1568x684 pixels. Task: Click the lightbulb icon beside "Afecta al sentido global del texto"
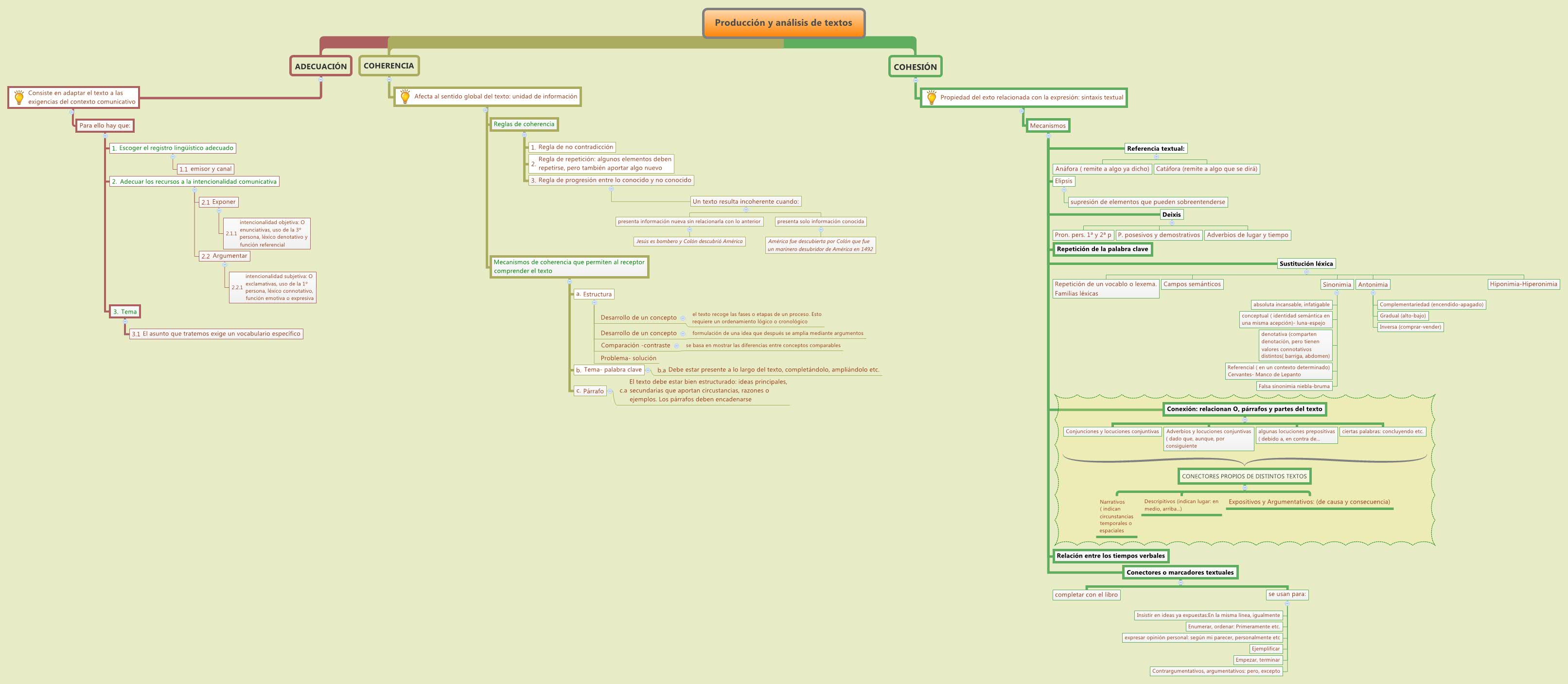405,96
